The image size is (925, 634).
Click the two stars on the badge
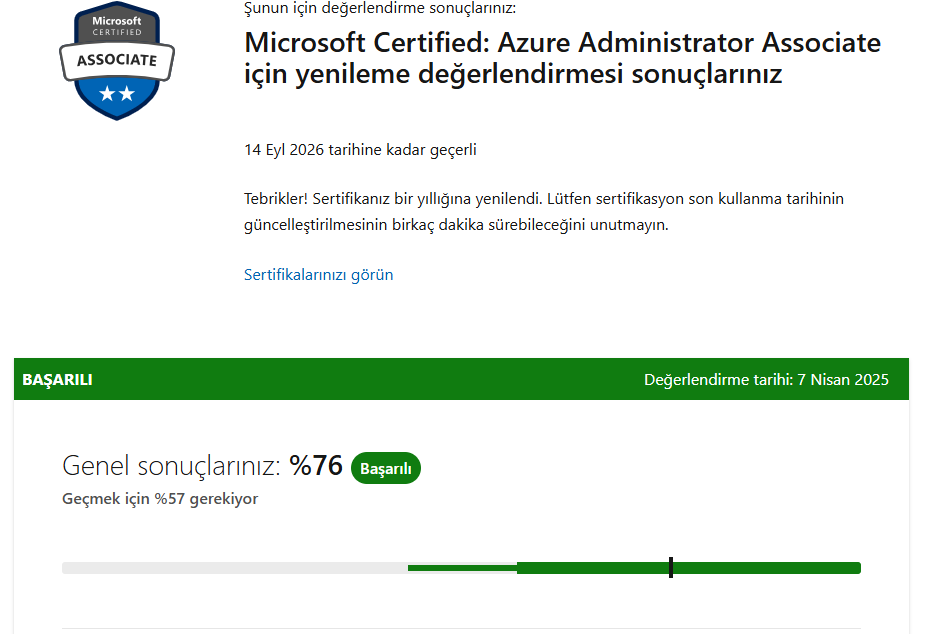[x=117, y=94]
